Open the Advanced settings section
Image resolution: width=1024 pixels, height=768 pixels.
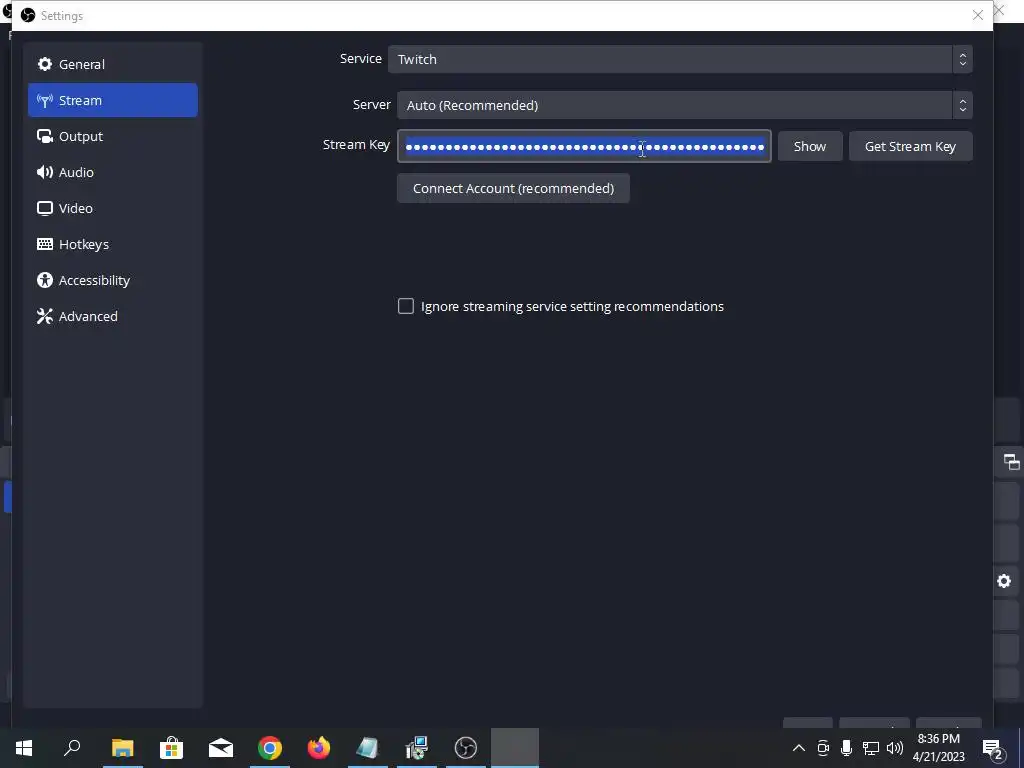[x=112, y=316]
